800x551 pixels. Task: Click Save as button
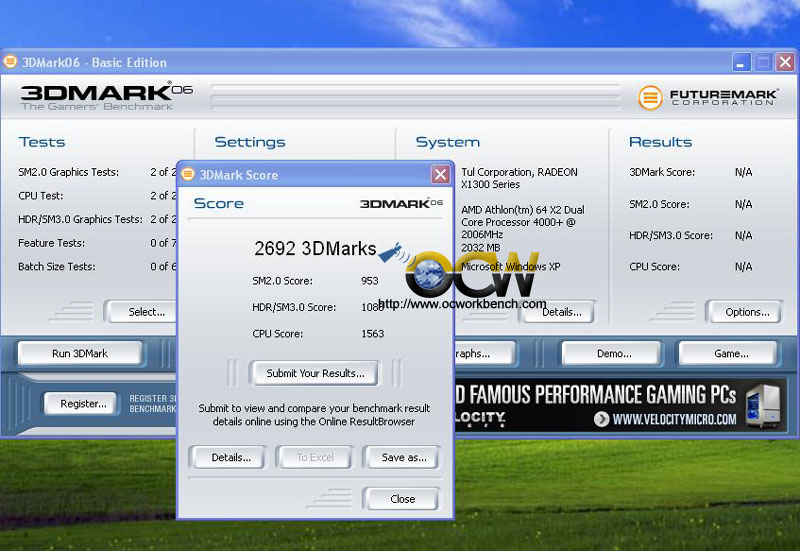[x=404, y=457]
